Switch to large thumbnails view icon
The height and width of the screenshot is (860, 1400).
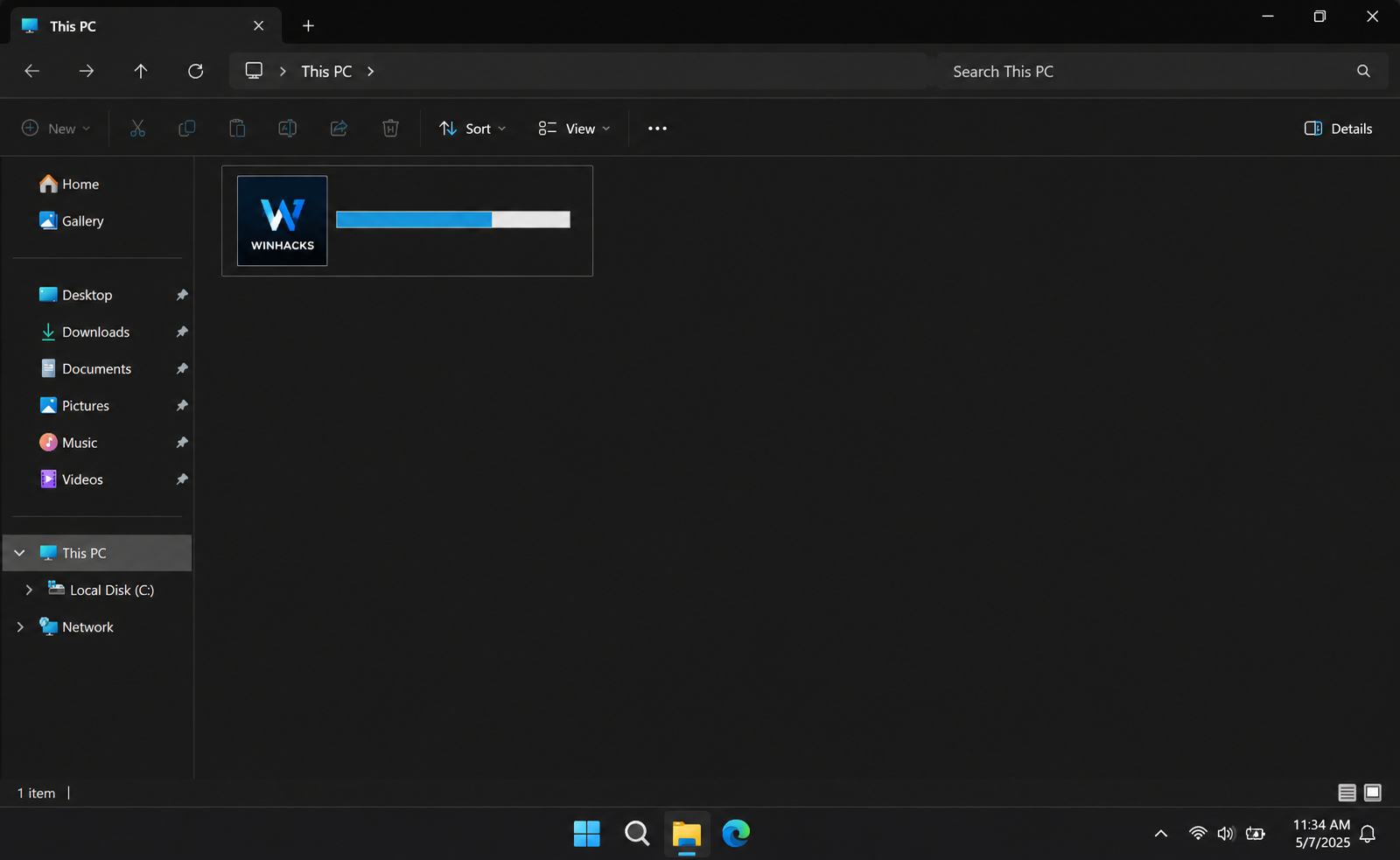click(x=1373, y=793)
